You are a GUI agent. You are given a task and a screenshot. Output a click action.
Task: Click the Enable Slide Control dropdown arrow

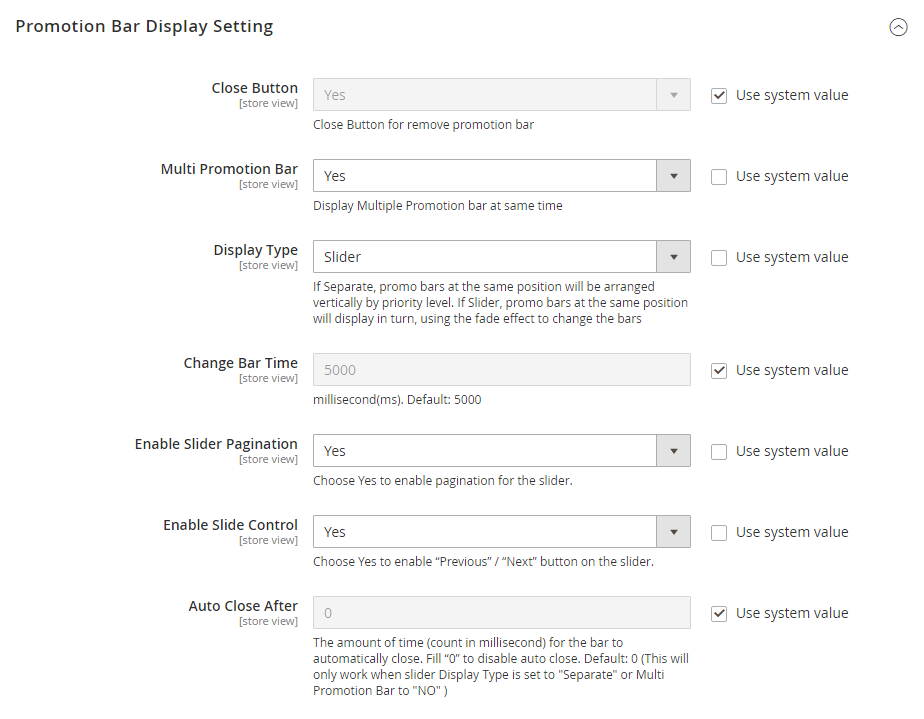tap(673, 532)
